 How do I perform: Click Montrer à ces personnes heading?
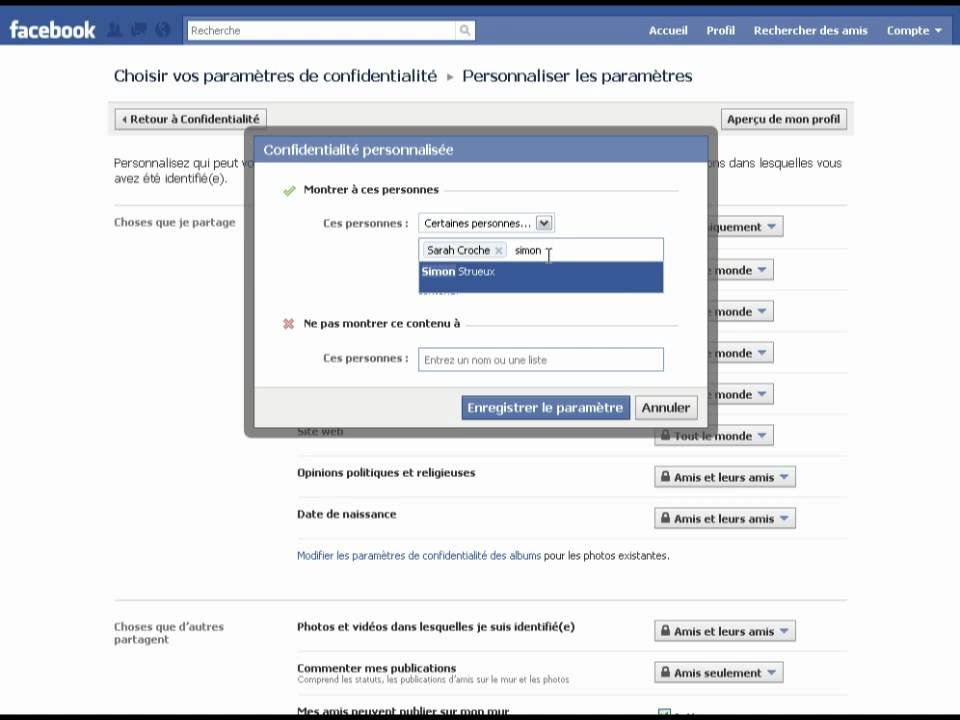(371, 190)
